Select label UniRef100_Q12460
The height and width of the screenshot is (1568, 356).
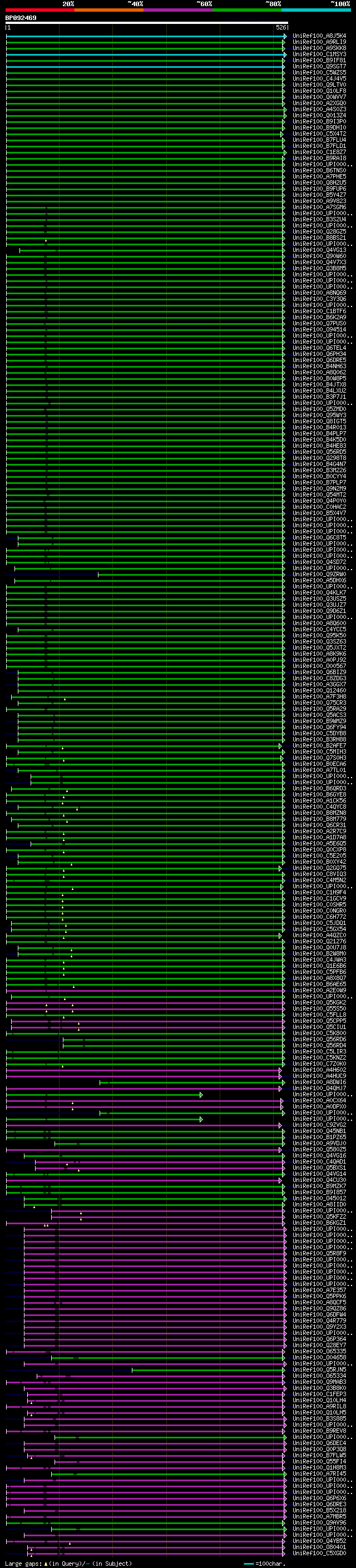(x=319, y=690)
